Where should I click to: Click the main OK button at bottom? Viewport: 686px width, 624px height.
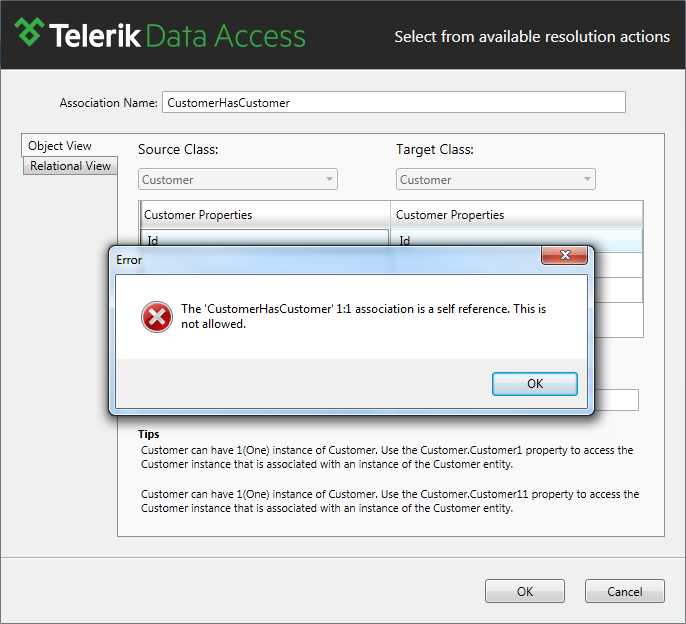[x=525, y=591]
